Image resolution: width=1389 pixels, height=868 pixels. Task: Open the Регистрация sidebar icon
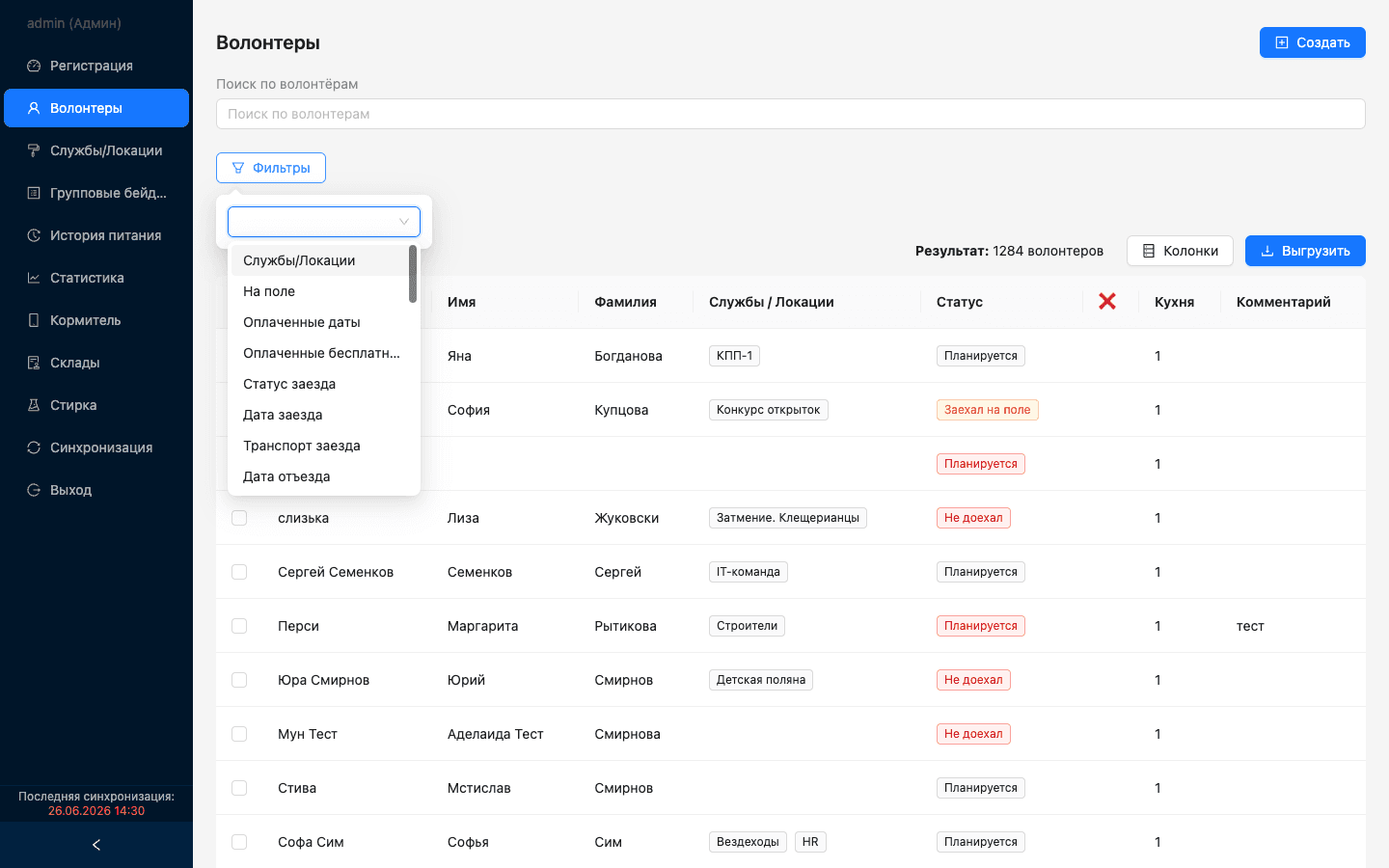34,66
